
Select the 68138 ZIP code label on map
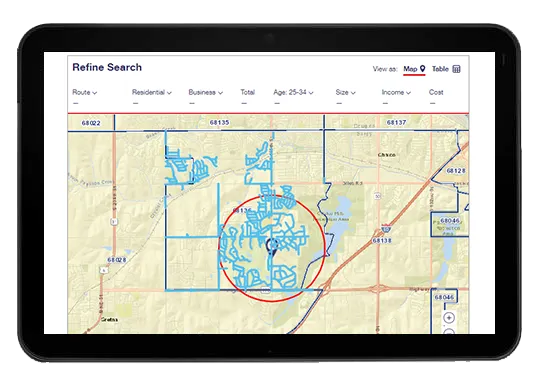point(381,241)
